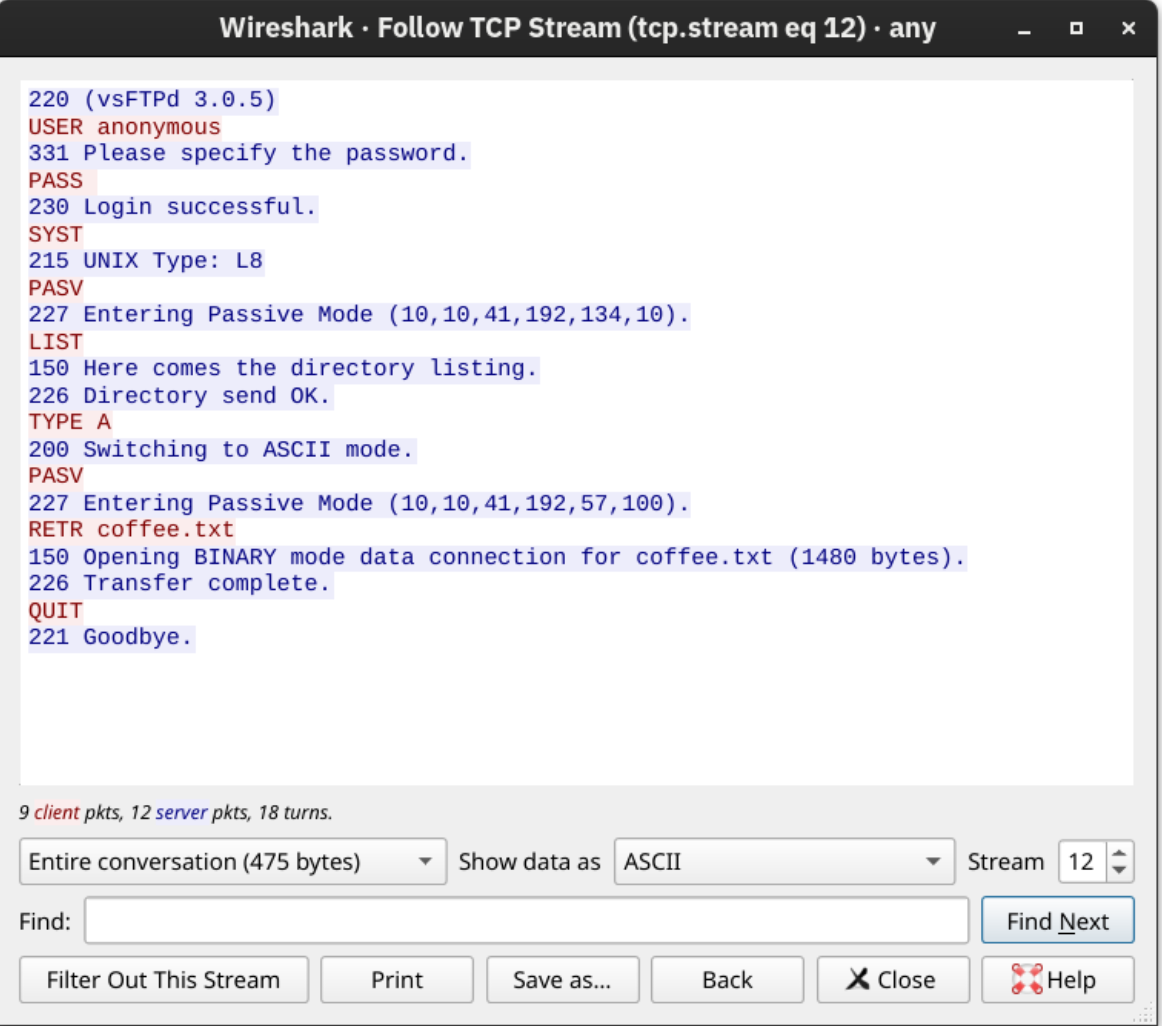The width and height of the screenshot is (1162, 1026).
Task: Select '220 (vsFTPd 3.0.5)' banner line
Action: coord(152,99)
